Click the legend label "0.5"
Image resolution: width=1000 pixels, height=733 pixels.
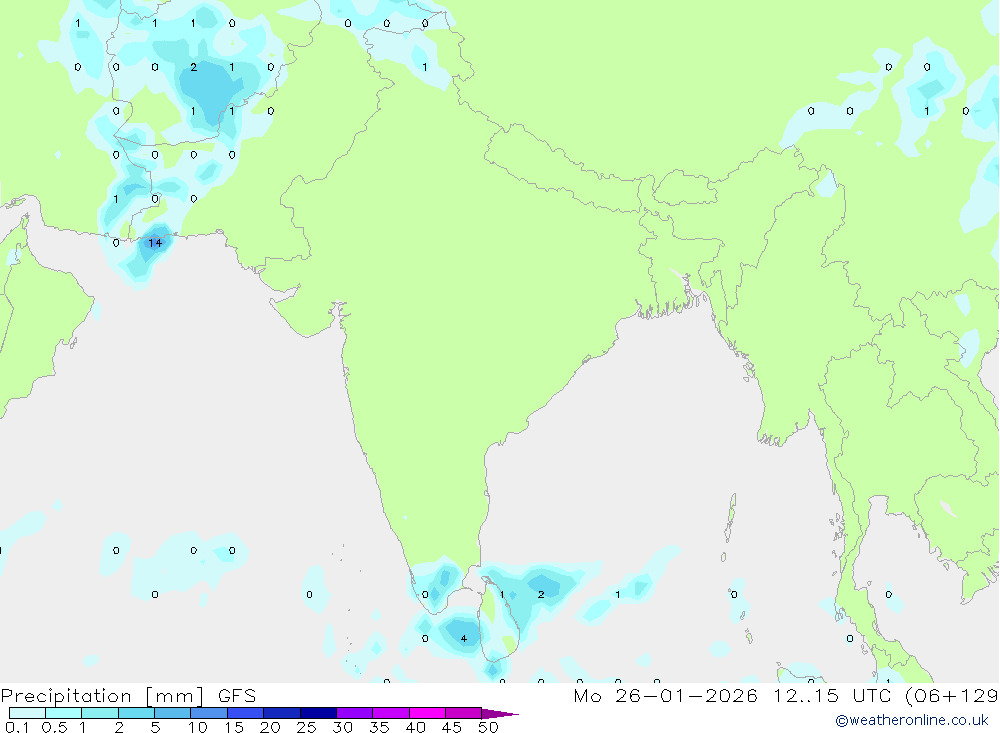(54, 727)
